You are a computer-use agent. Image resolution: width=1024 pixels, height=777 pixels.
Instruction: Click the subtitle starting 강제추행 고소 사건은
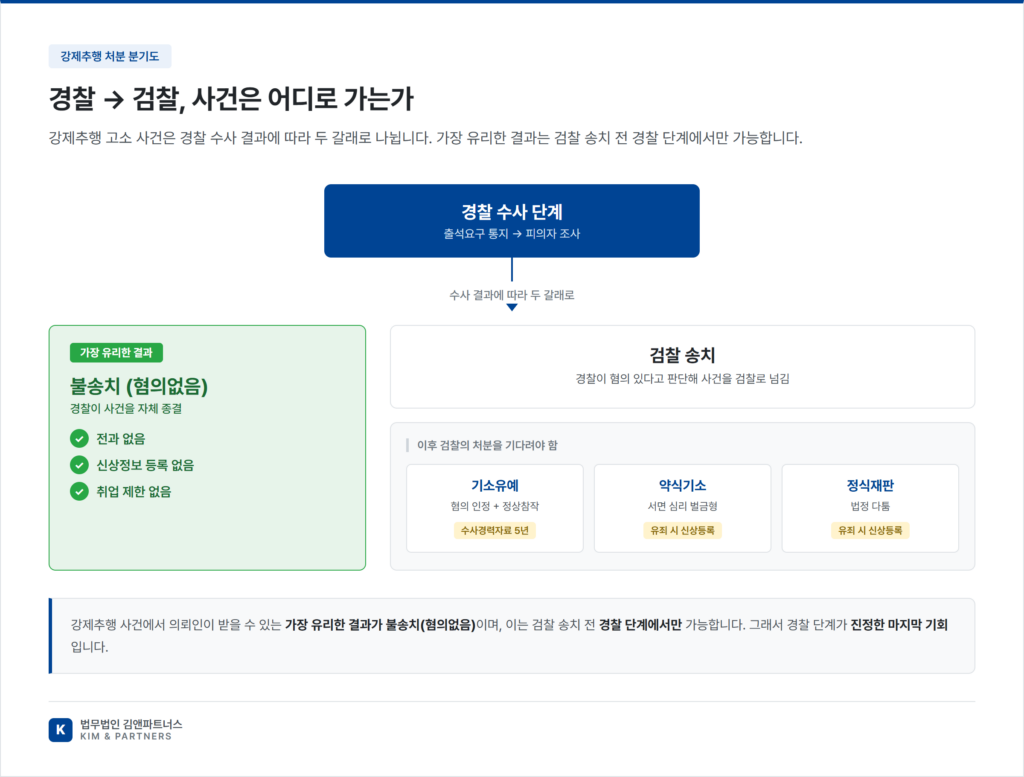[x=426, y=138]
